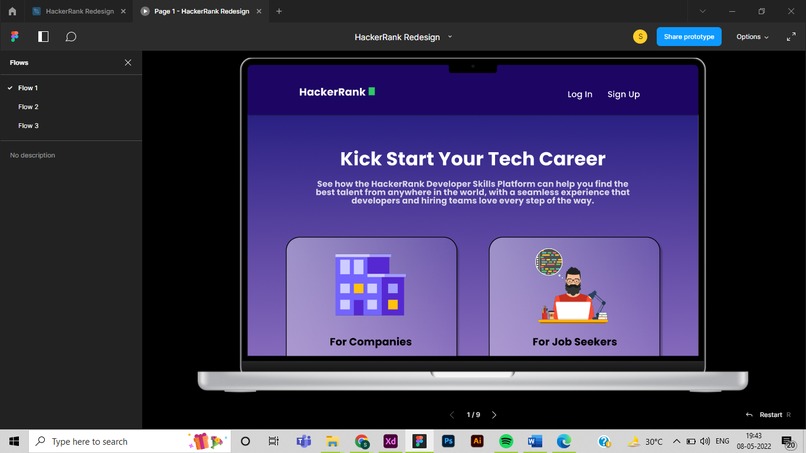806x453 pixels.
Task: Select the For Companies card
Action: (x=371, y=297)
